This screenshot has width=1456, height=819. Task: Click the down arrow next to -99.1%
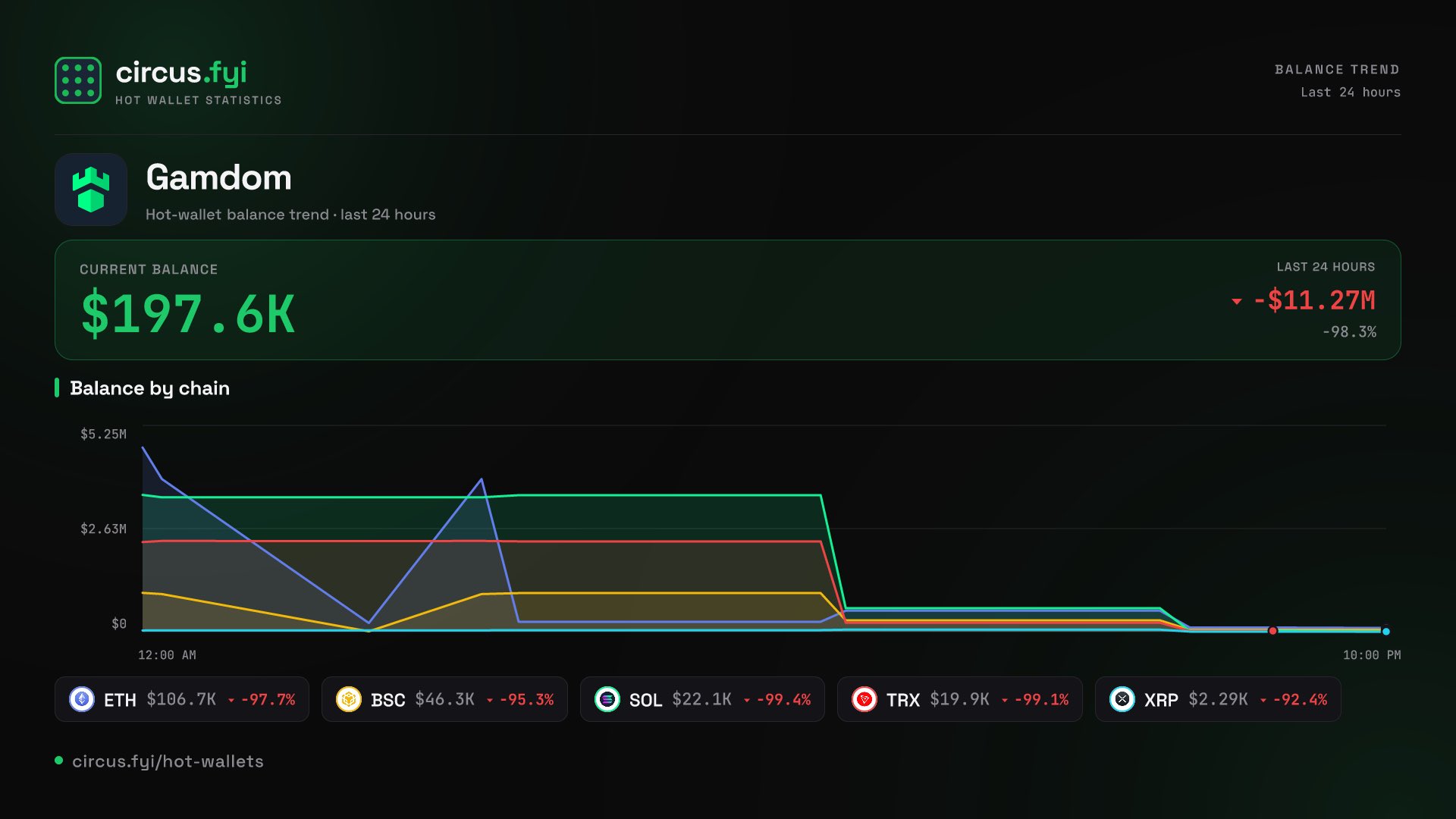coord(1005,700)
